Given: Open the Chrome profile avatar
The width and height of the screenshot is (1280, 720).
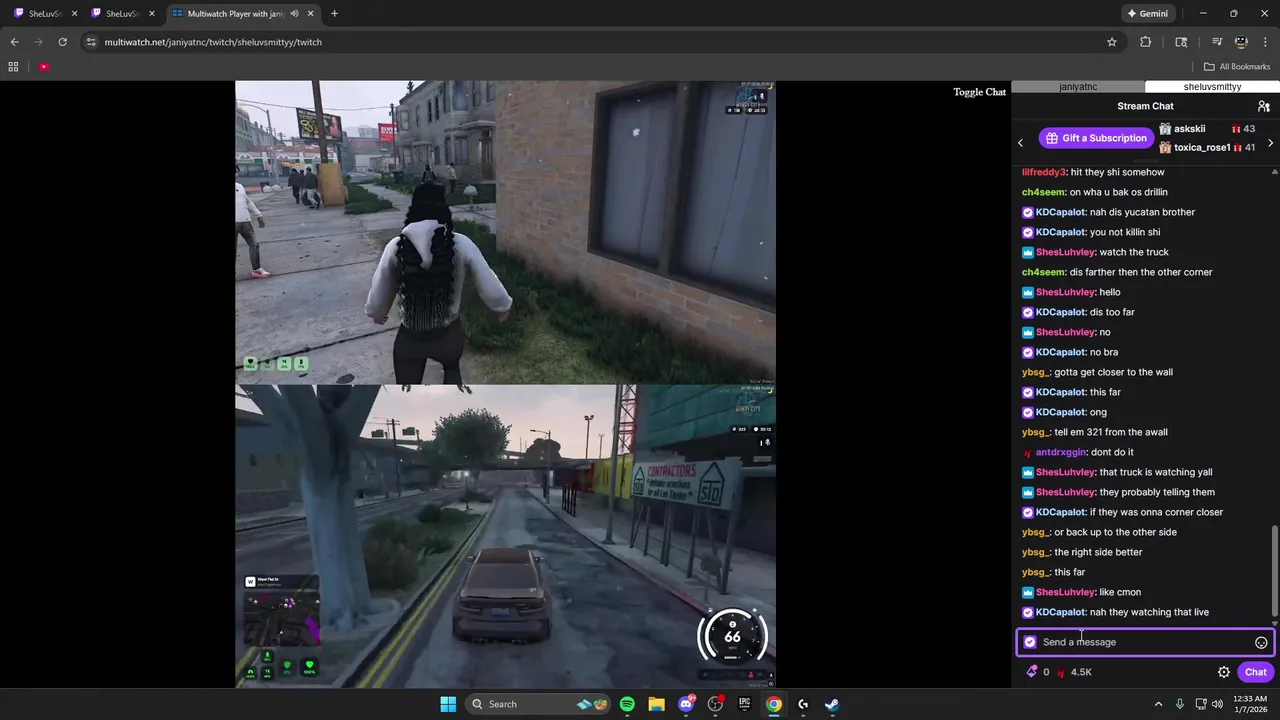Looking at the screenshot, I should click(x=1241, y=42).
